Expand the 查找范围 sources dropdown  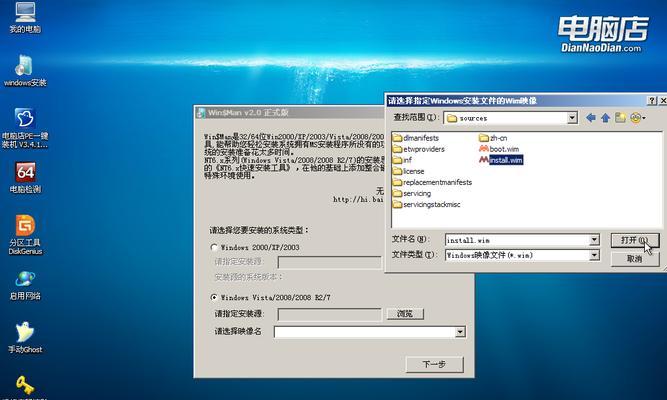(x=573, y=118)
